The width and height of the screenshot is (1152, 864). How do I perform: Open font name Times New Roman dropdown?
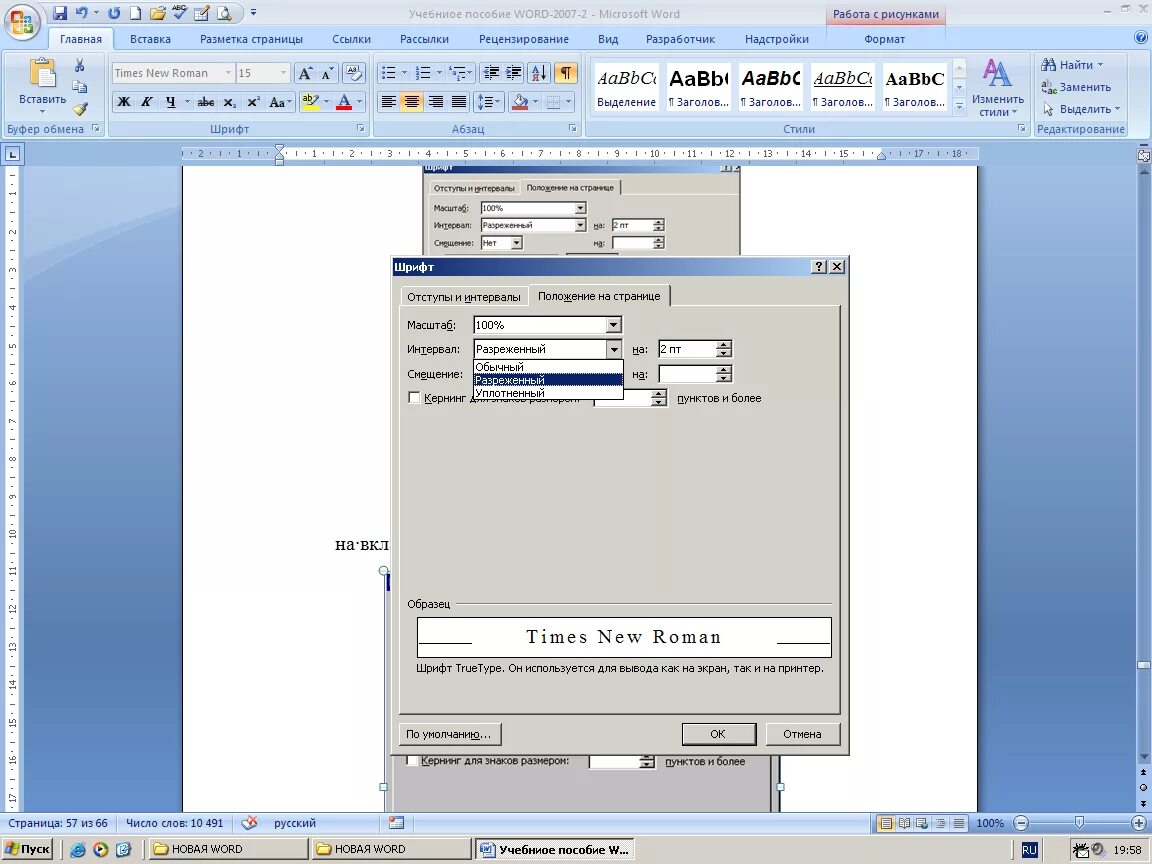click(228, 73)
